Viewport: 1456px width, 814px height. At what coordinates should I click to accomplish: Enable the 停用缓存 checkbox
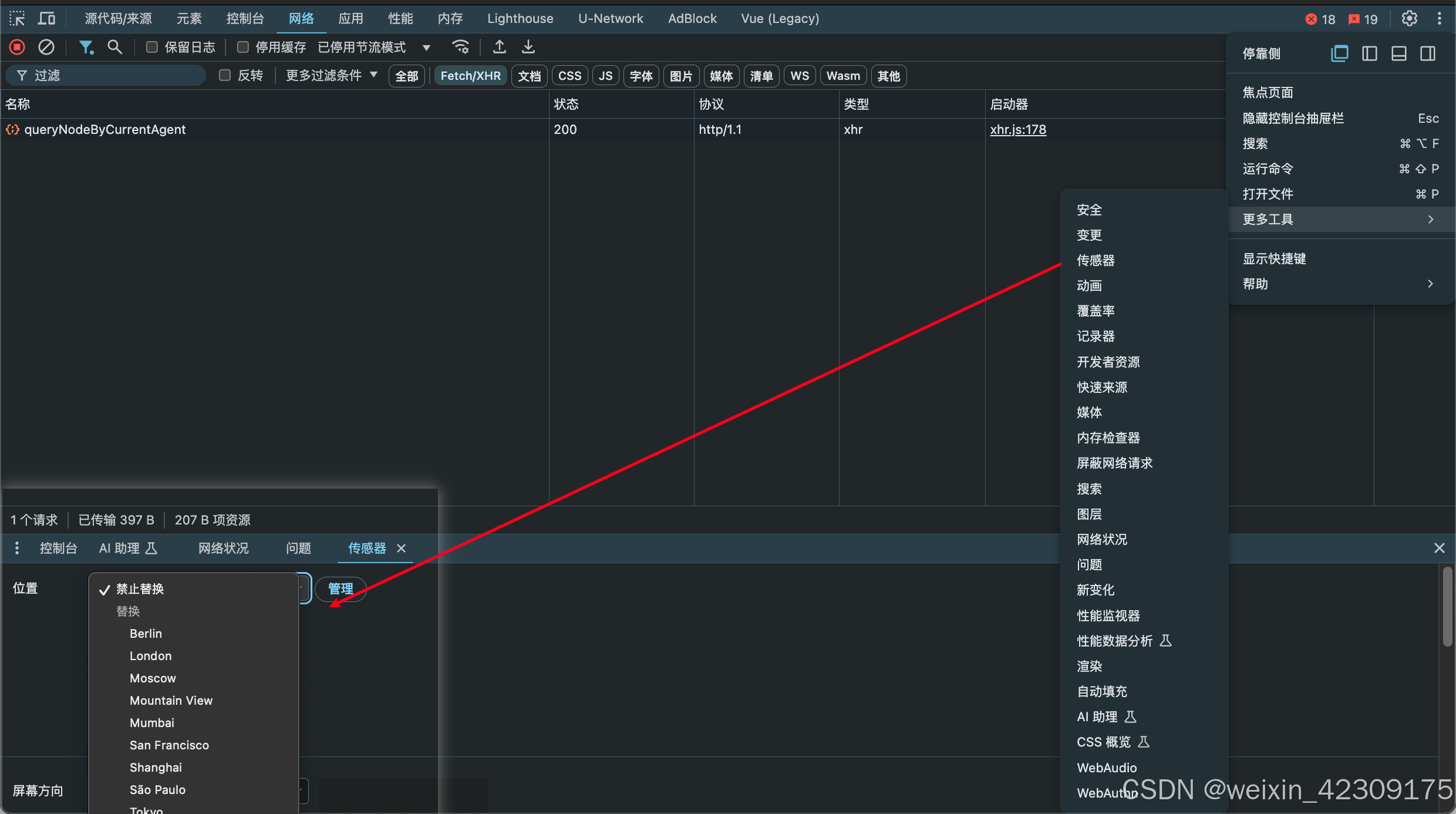click(242, 47)
